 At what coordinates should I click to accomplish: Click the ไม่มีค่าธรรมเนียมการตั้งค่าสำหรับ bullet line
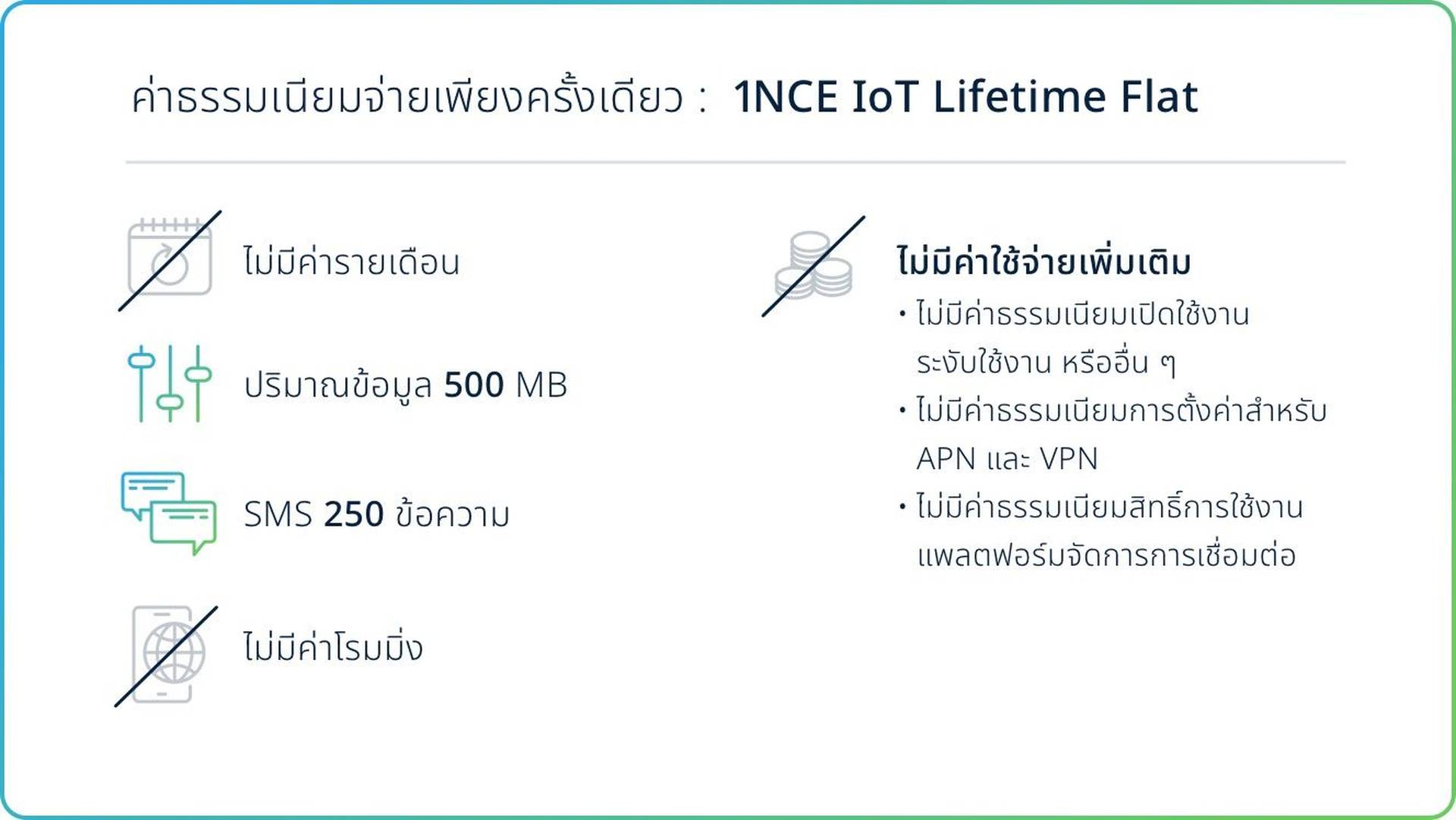[x=1121, y=410]
